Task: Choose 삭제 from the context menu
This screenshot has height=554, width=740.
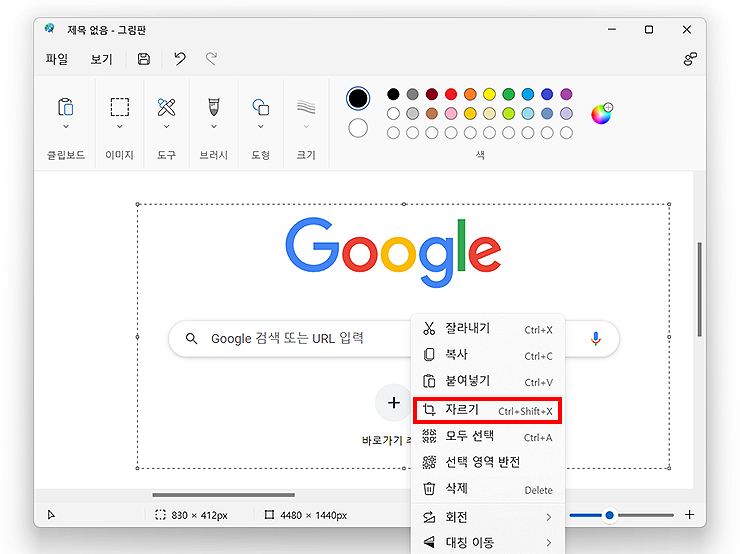Action: click(x=488, y=489)
